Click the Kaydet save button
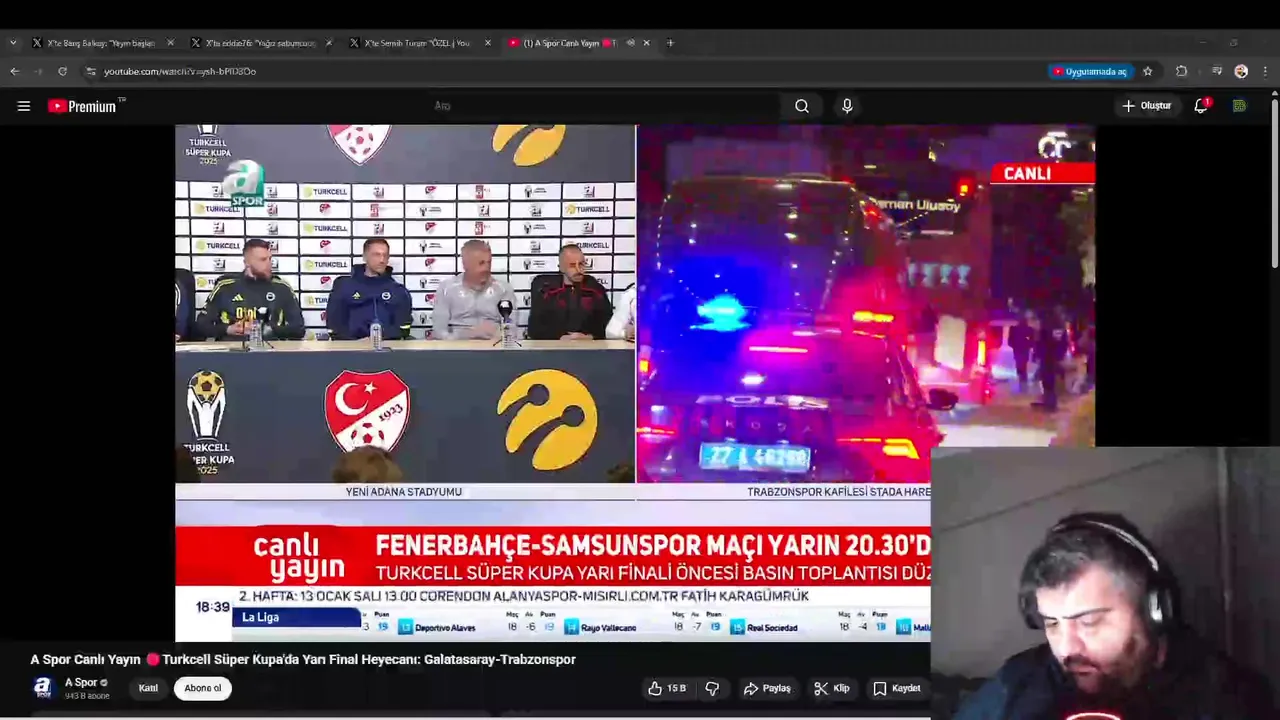Image resolution: width=1280 pixels, height=720 pixels. (896, 688)
